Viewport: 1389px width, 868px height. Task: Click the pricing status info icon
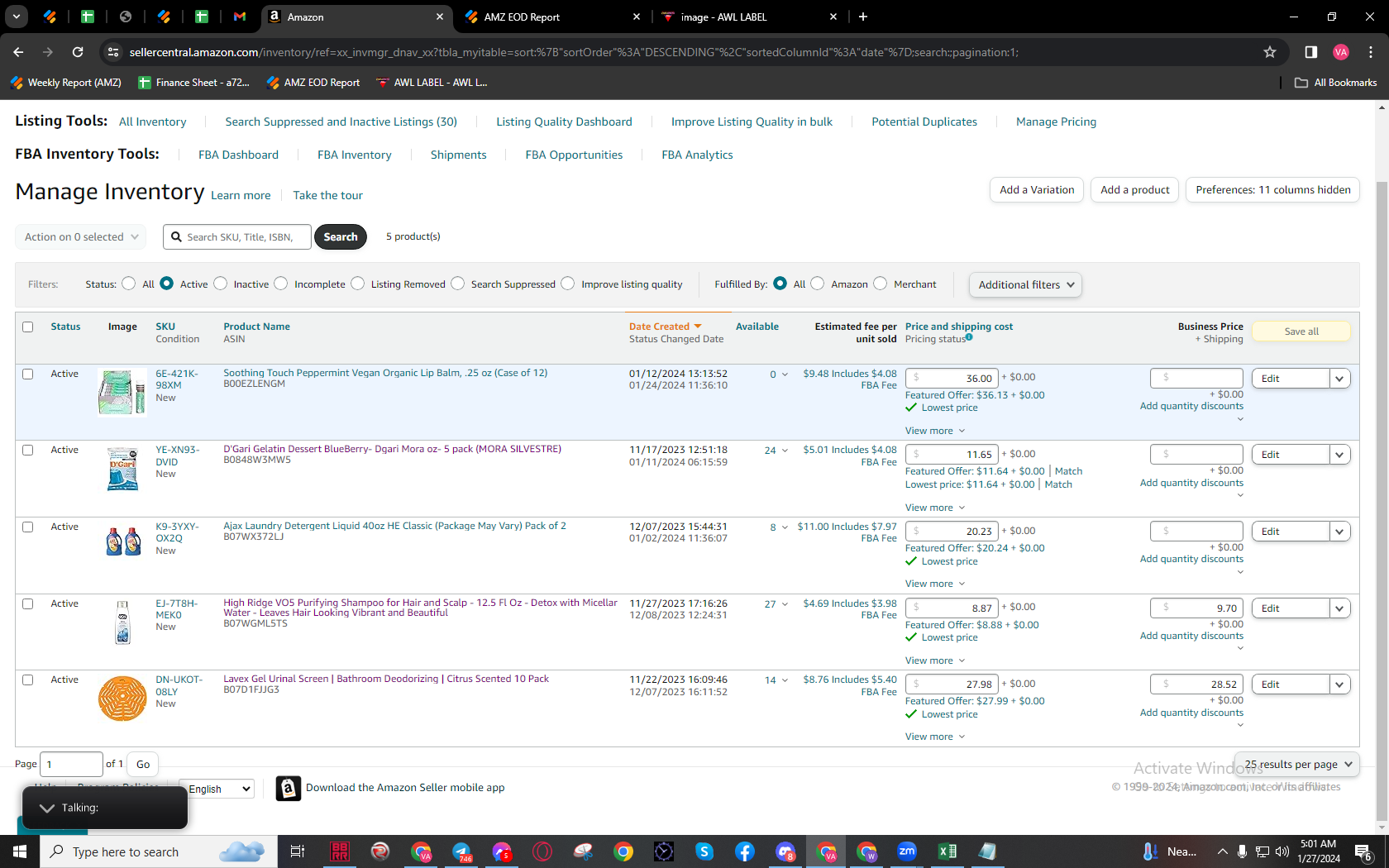(x=969, y=337)
